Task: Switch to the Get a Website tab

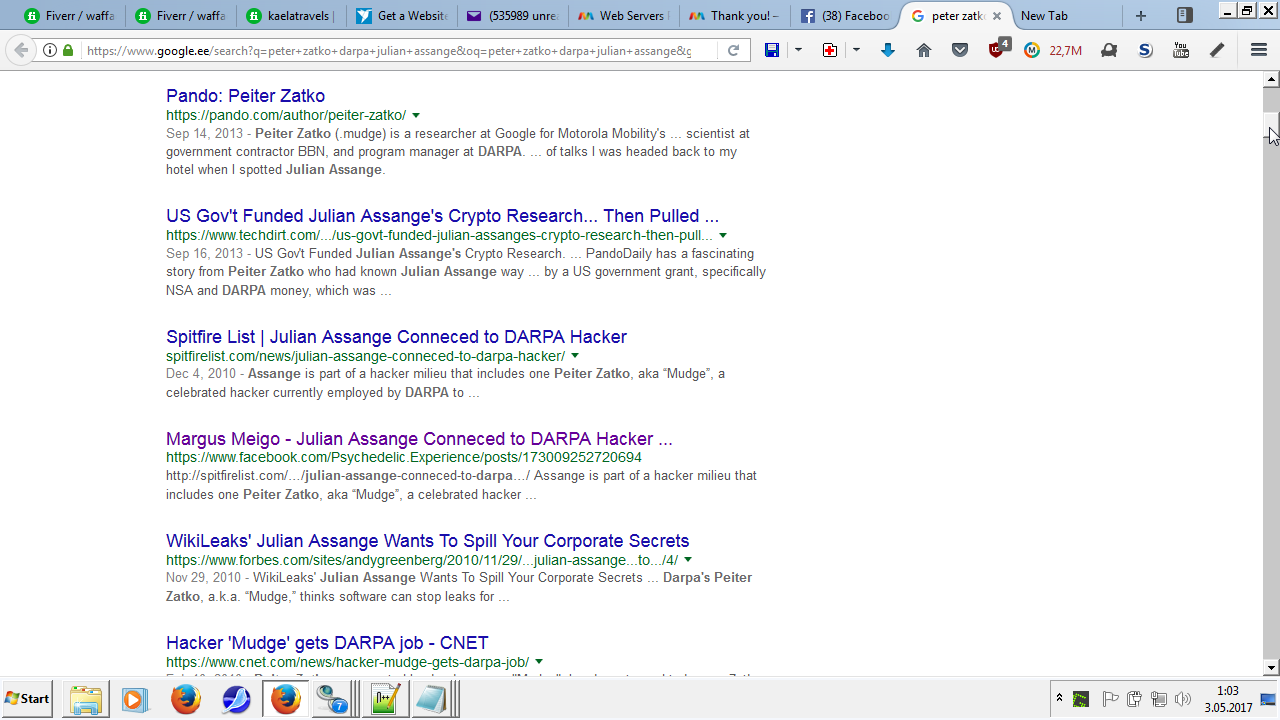Action: [x=400, y=16]
